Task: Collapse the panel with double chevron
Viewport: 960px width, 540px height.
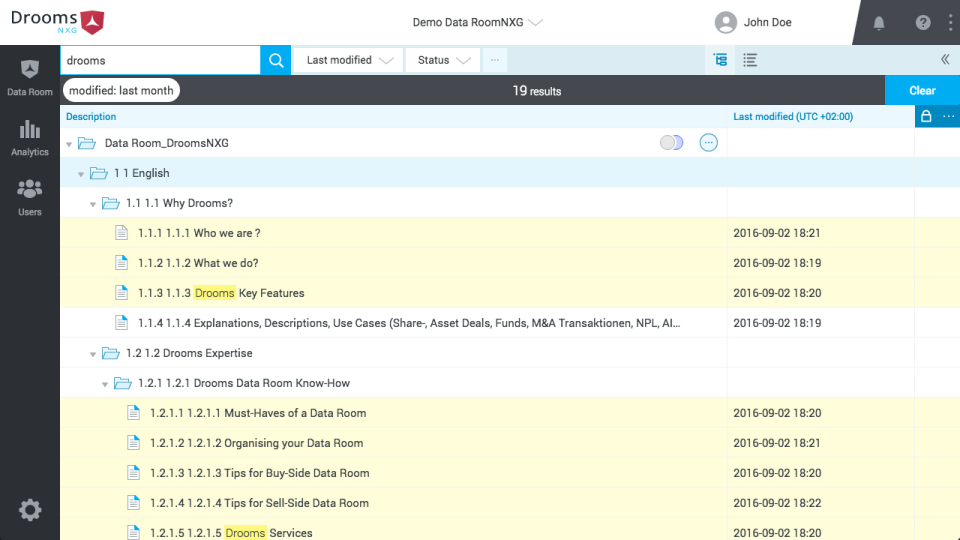Action: click(945, 59)
